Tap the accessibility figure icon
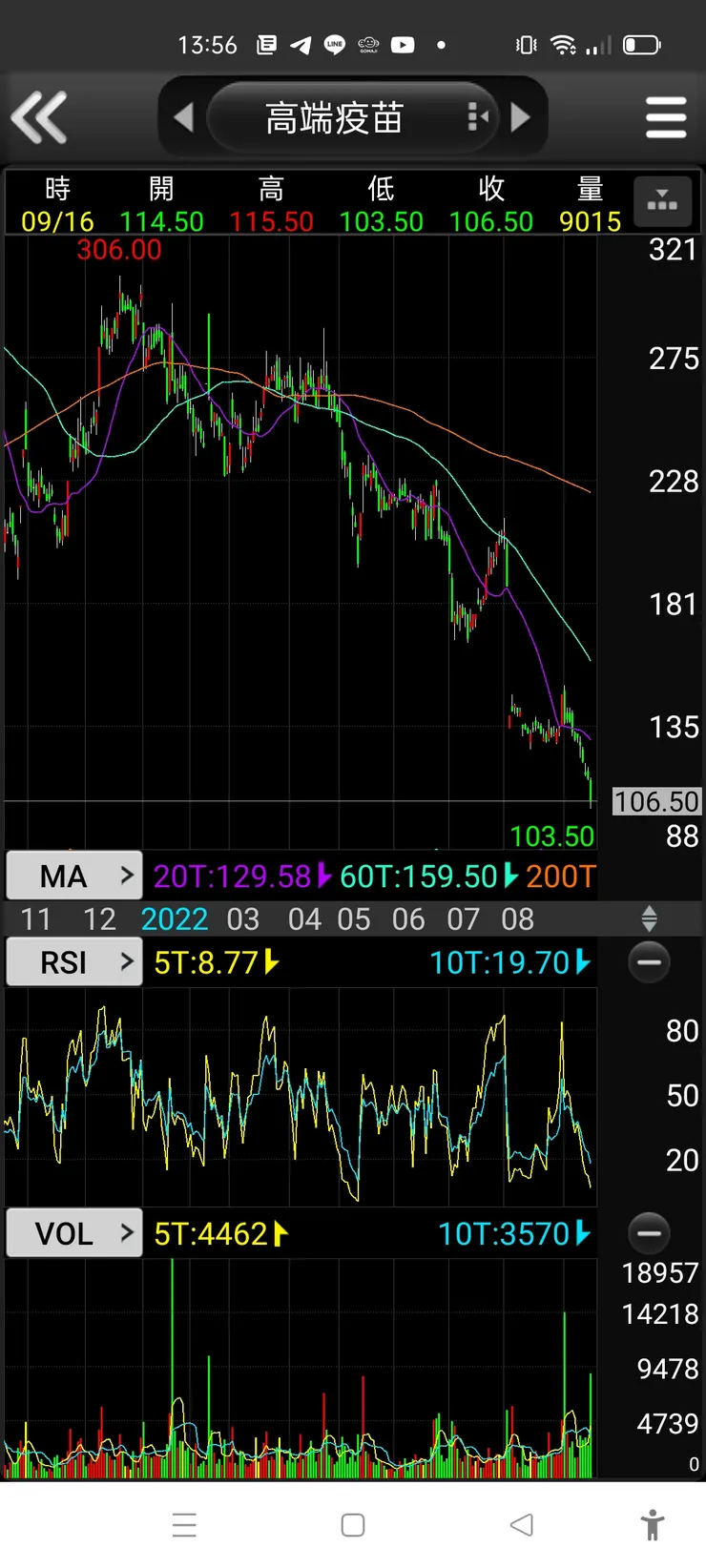706x1568 pixels. (654, 1524)
